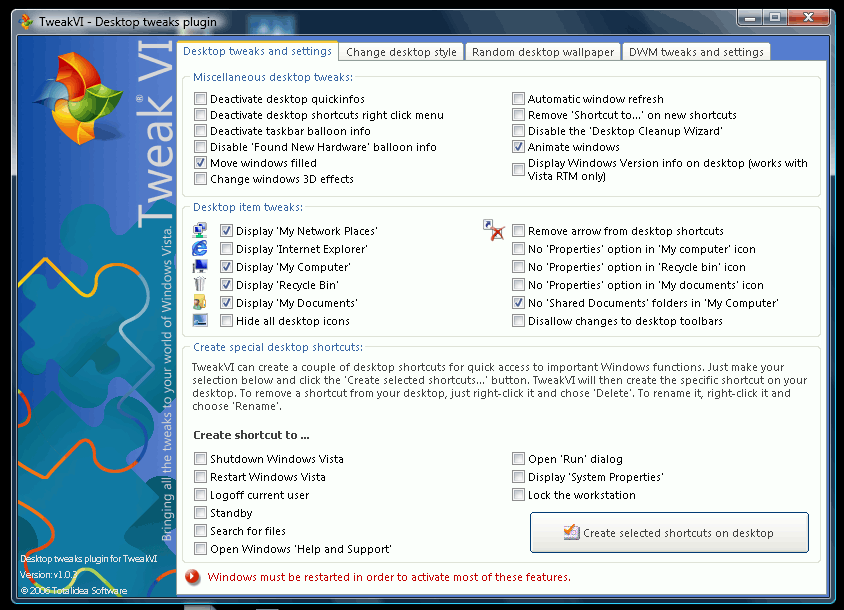Click the TweakVI title bar app icon
The image size is (844, 610).
point(26,22)
